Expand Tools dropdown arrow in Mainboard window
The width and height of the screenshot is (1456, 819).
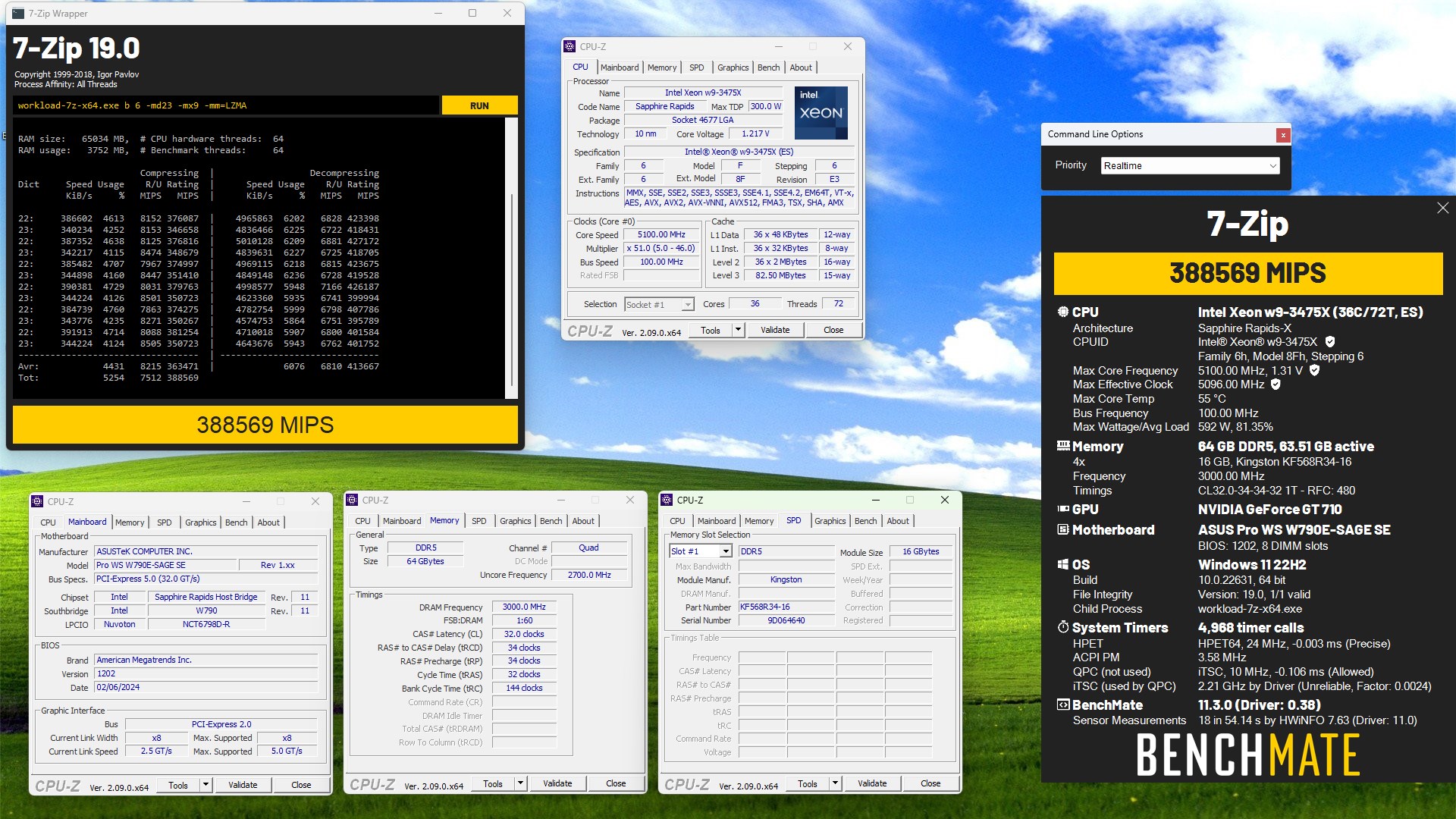(206, 785)
